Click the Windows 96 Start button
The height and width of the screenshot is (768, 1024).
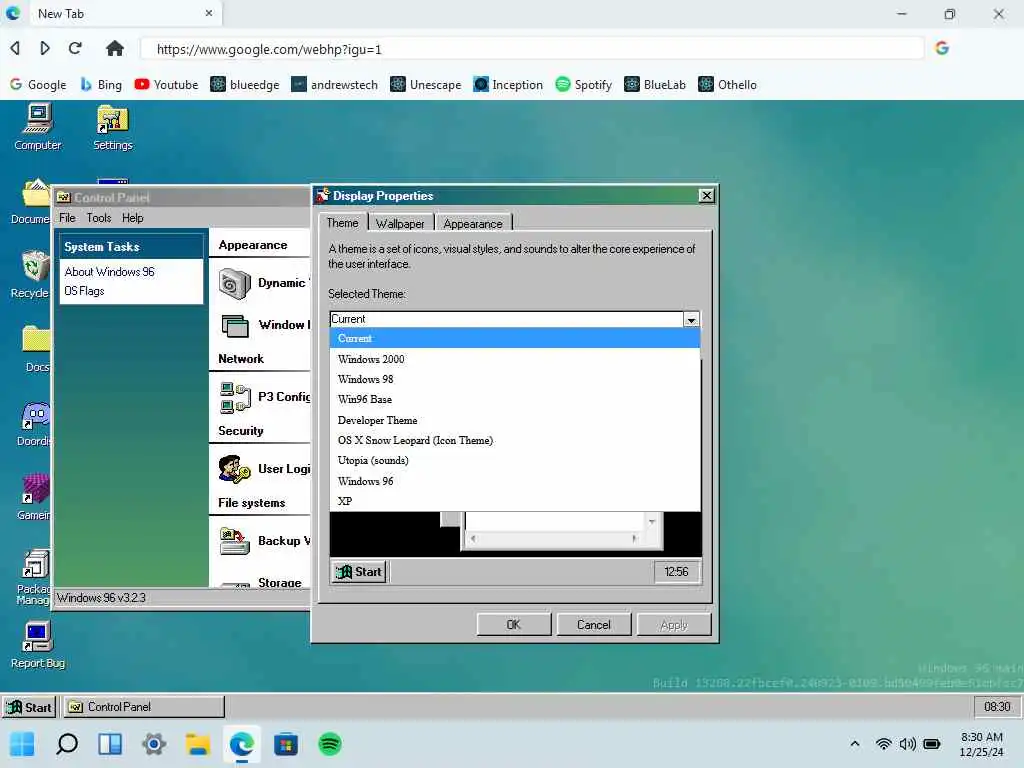[29, 707]
